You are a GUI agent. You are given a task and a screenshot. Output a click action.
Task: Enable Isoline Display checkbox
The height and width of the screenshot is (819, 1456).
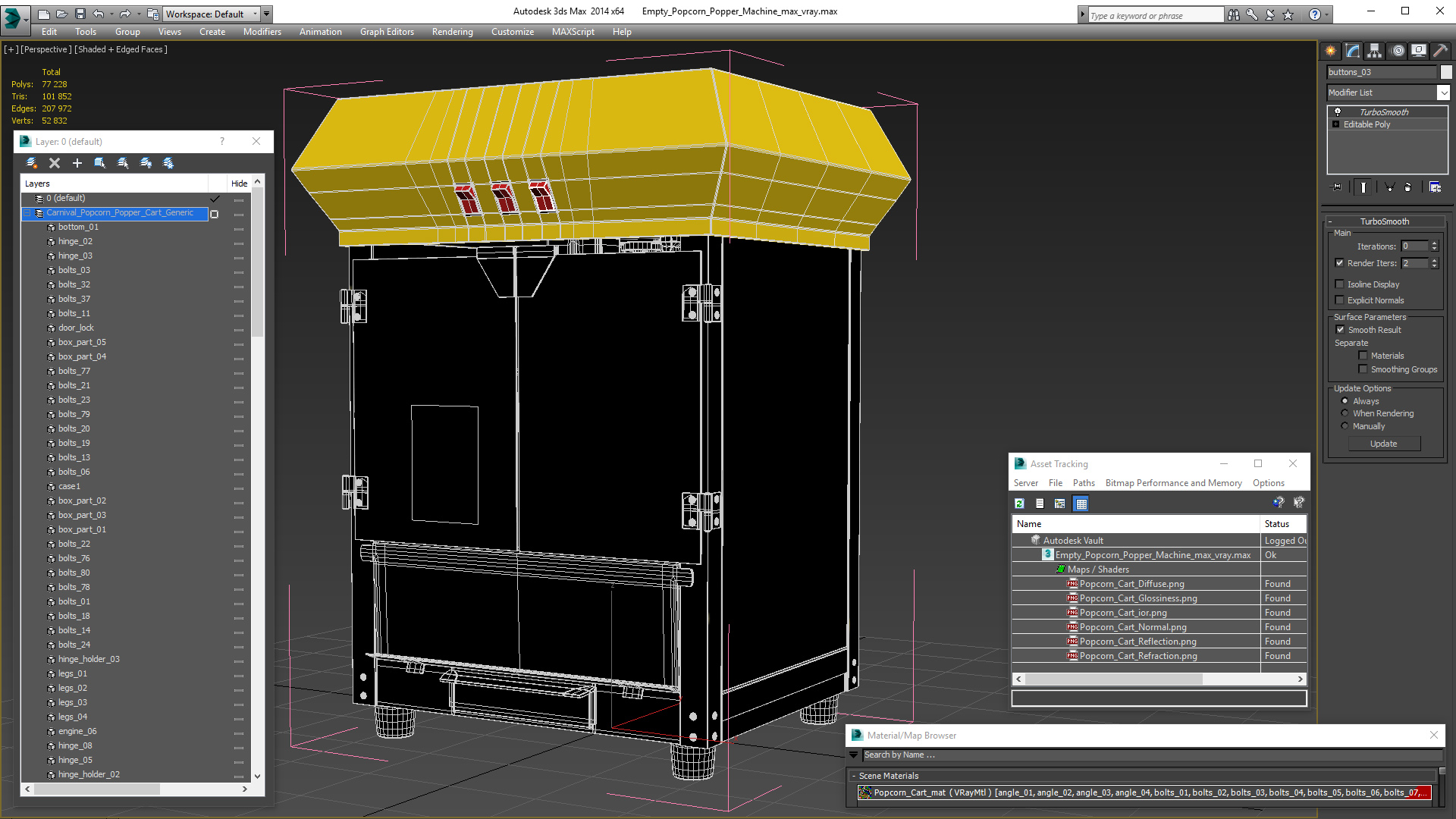1340,284
